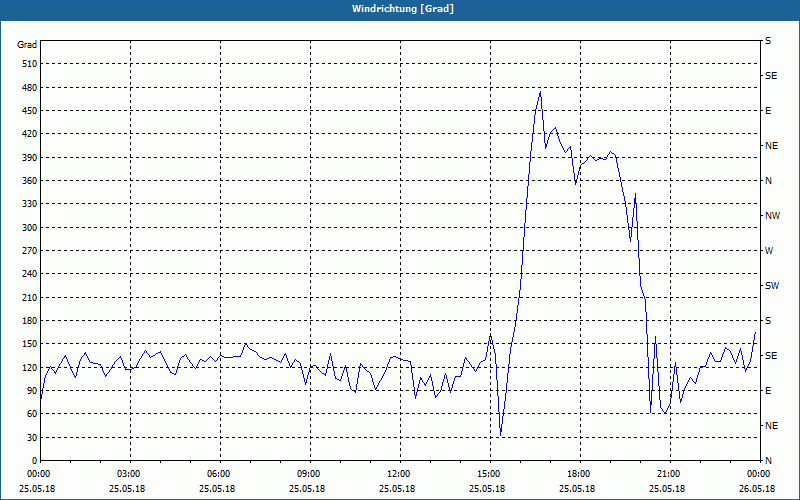Select the 'Grad' unit label on the axis
Screen dimensions: 800x500
tap(27, 45)
